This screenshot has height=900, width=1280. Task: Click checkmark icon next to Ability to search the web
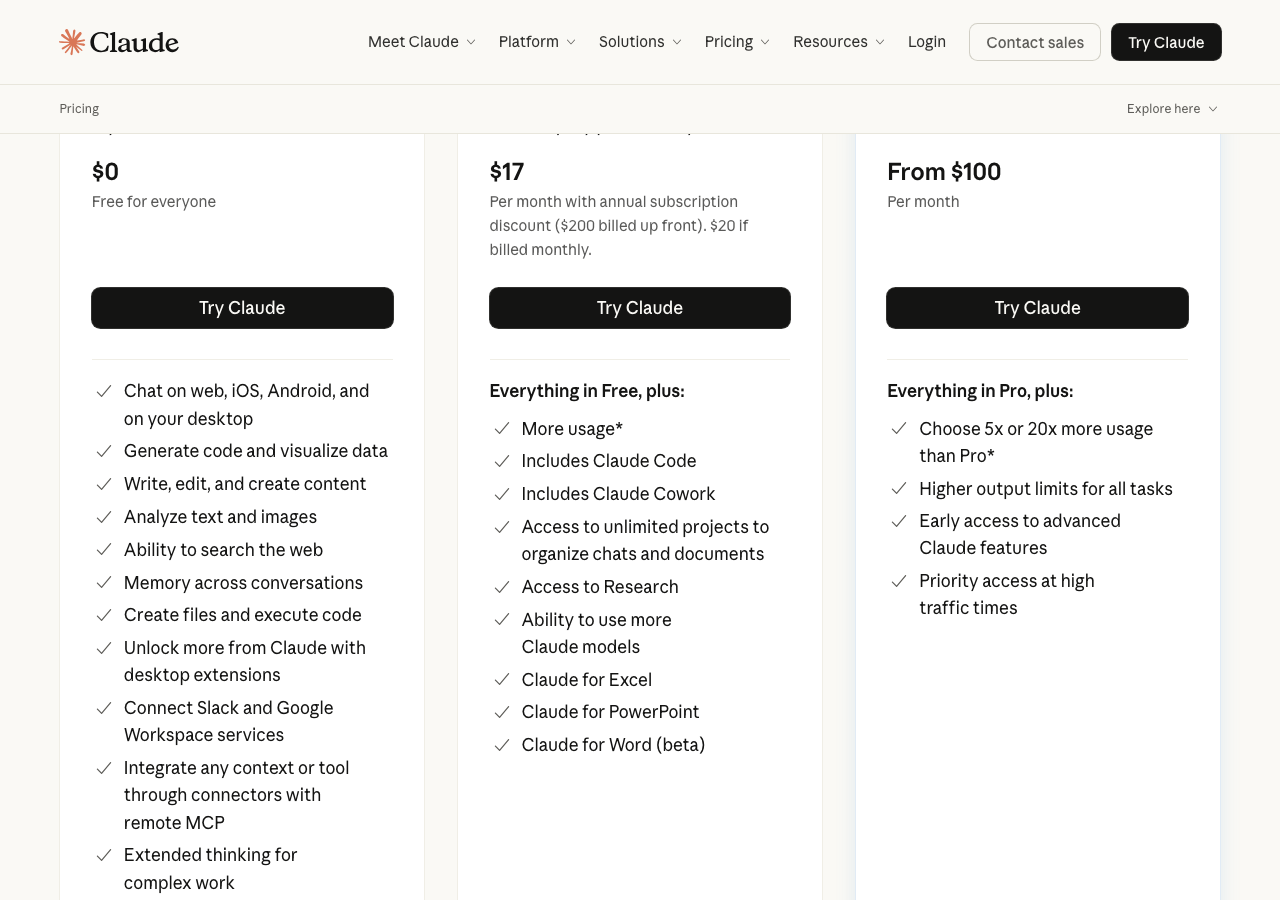tap(103, 550)
